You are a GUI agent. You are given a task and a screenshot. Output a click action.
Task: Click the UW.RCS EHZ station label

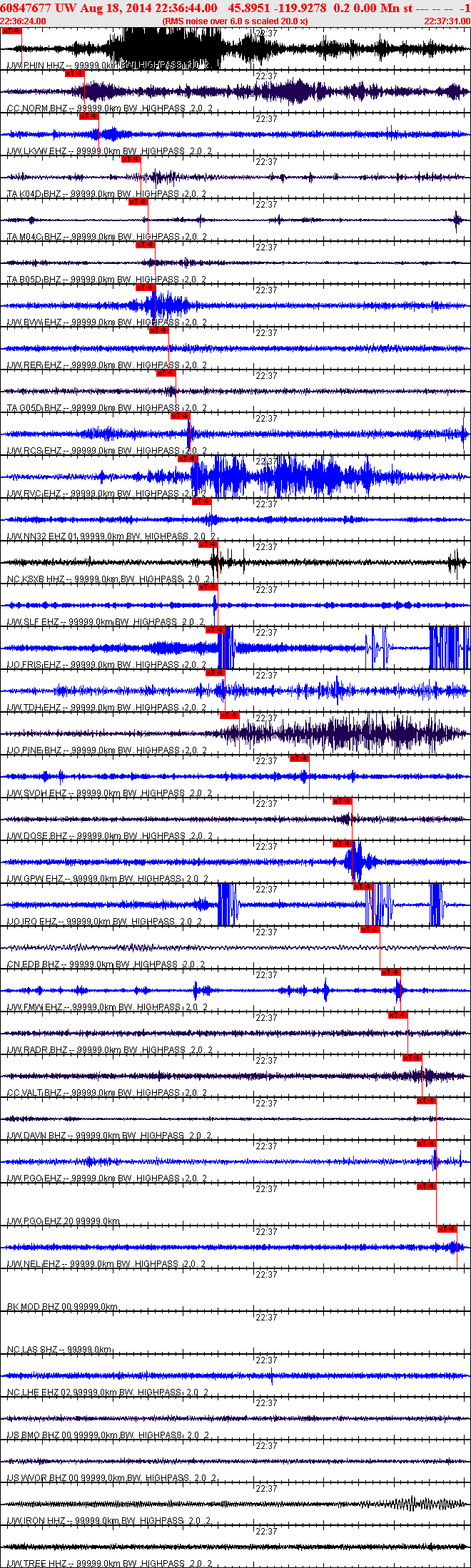click(x=106, y=451)
